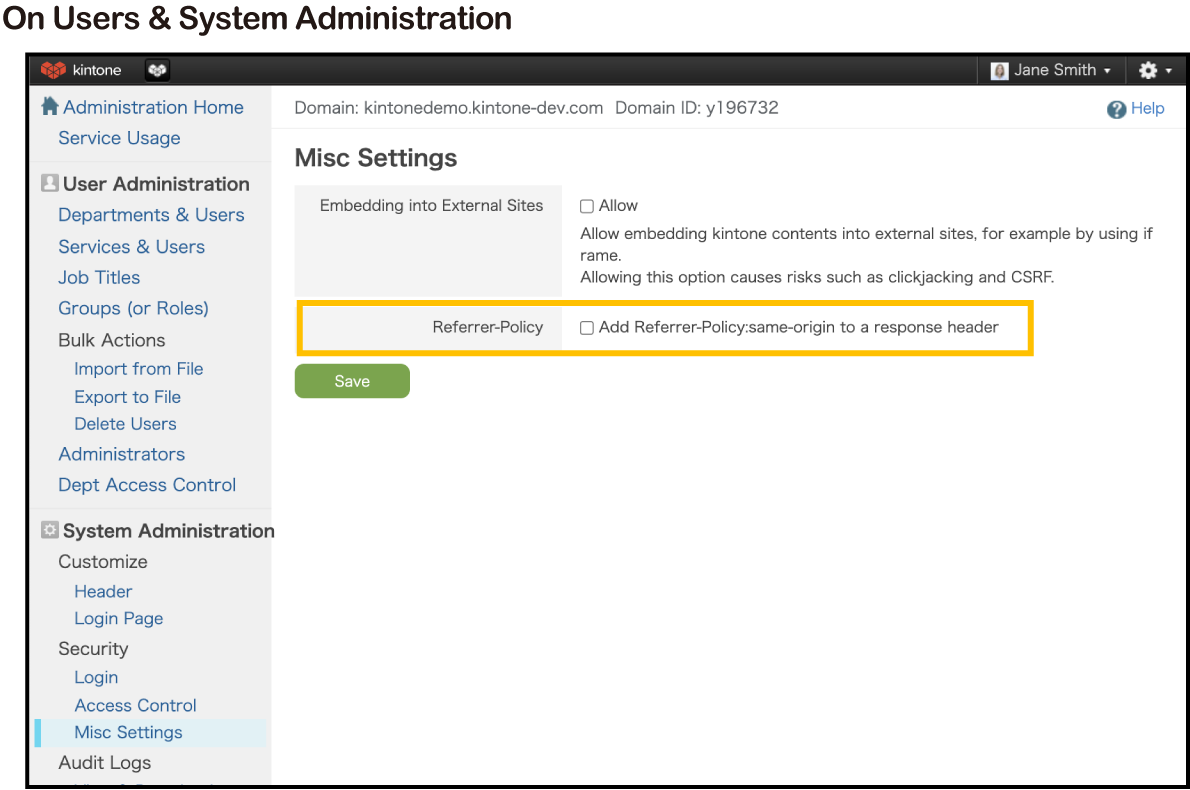Open Dept Access Control link

(147, 485)
